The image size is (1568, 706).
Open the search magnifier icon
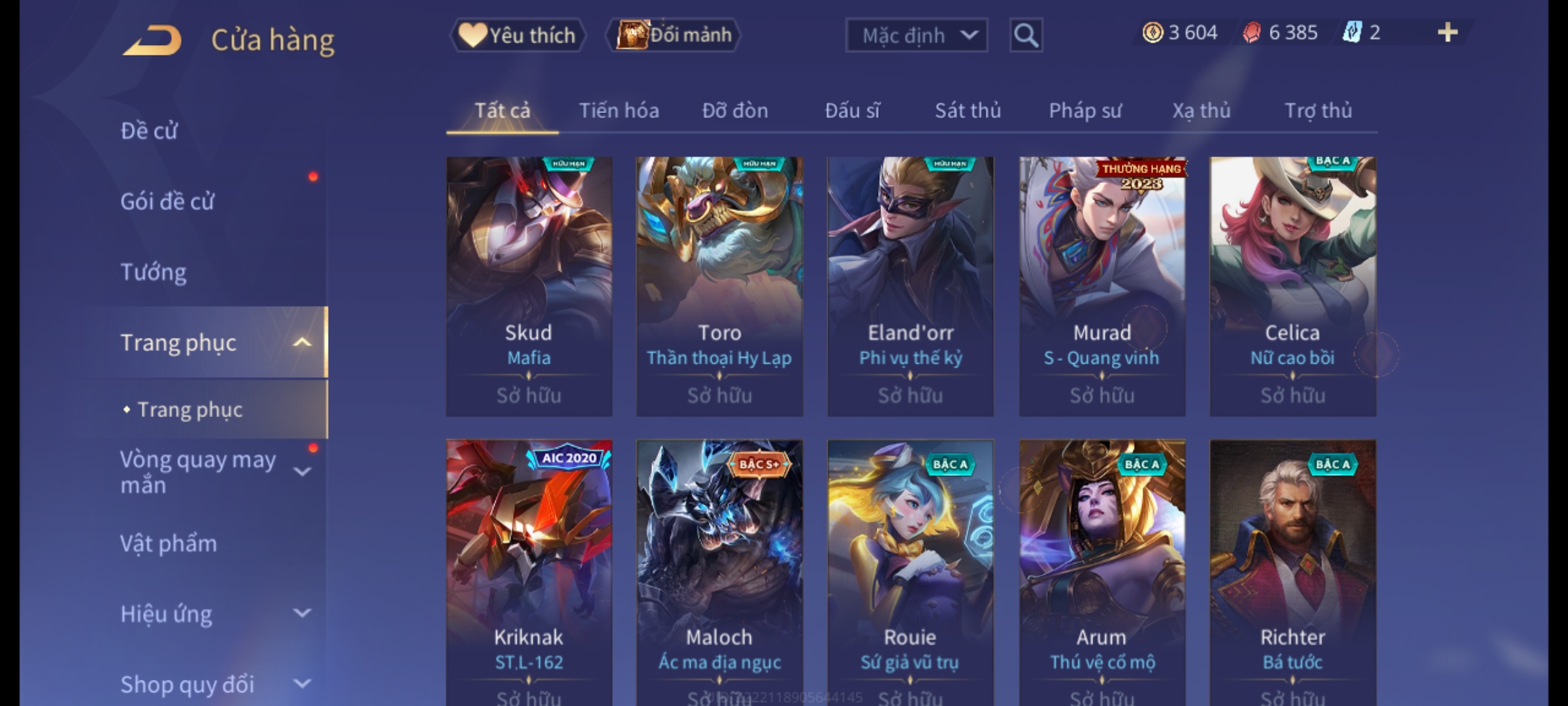[x=1026, y=35]
